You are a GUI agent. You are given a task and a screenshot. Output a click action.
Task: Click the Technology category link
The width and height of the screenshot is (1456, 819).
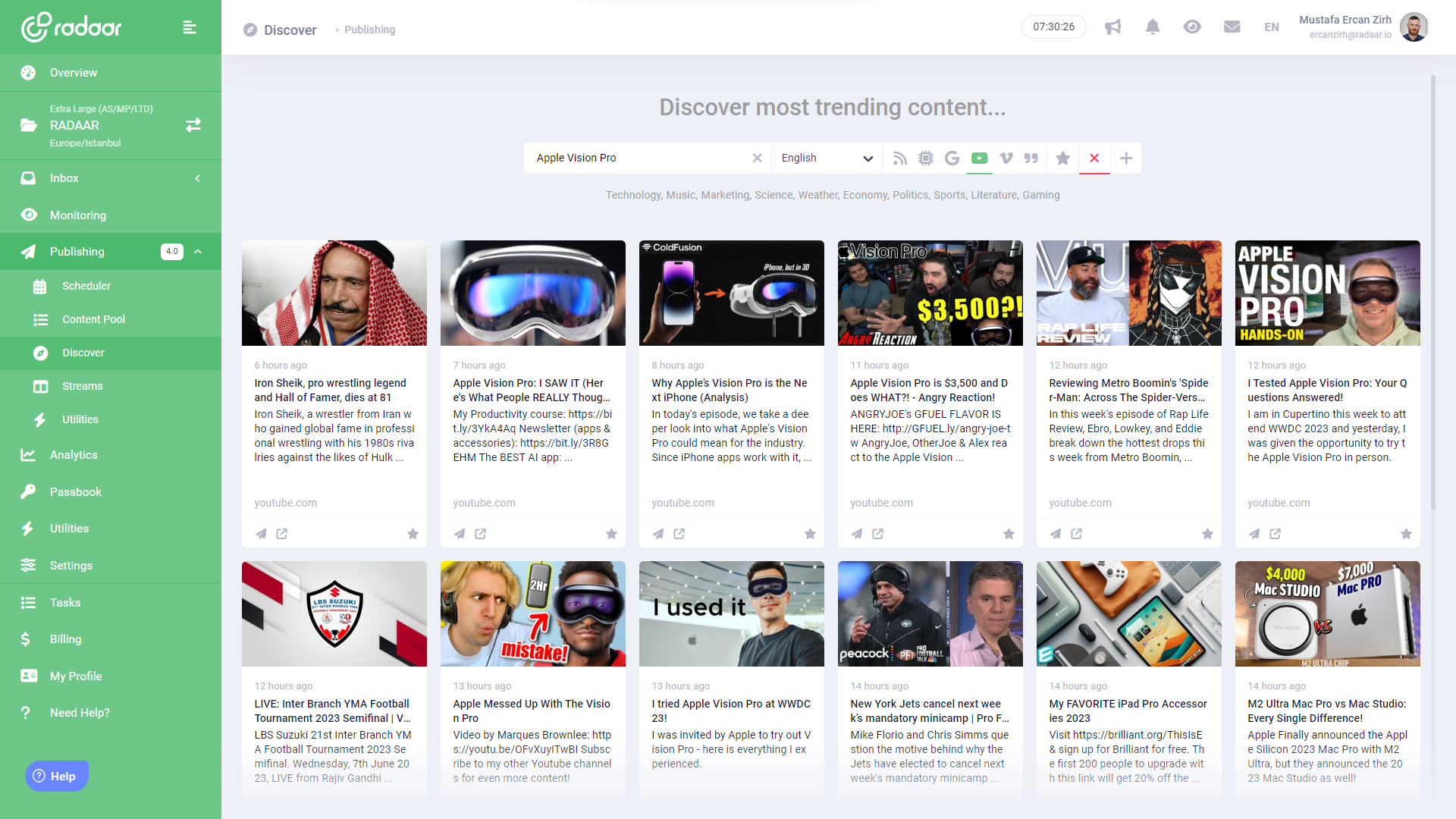click(x=632, y=195)
